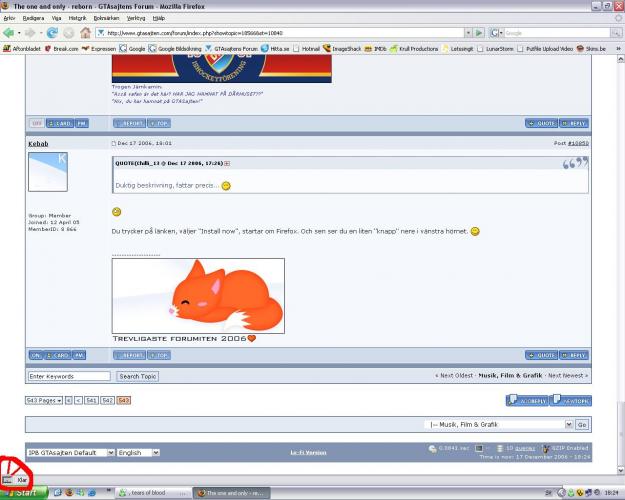This screenshot has height=500, width=625.
Task: Open the Bokmärken menu
Action: [106, 17]
